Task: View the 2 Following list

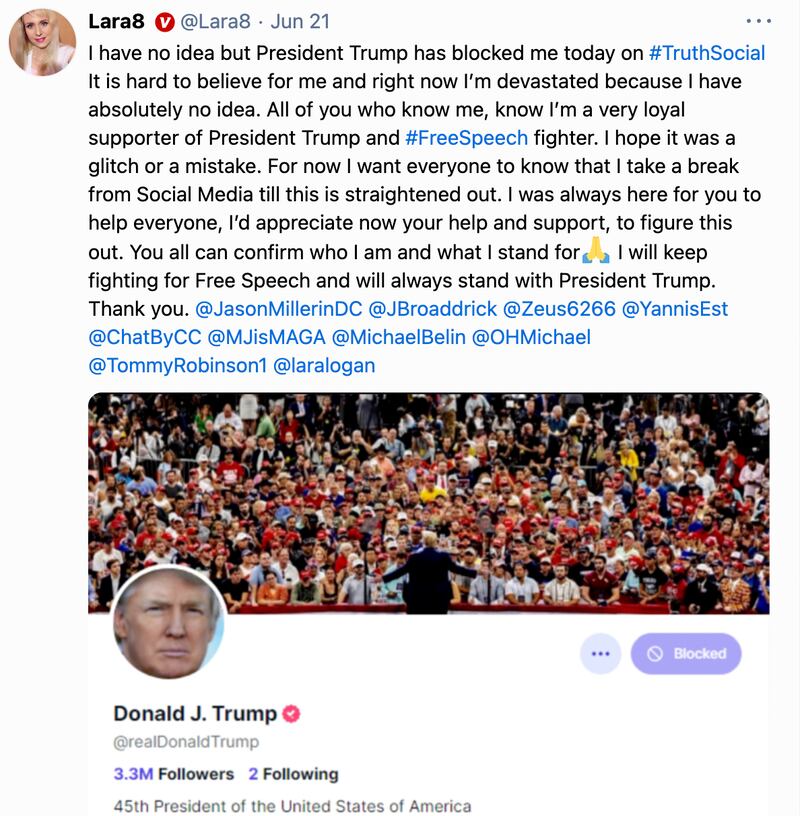Action: 293,774
